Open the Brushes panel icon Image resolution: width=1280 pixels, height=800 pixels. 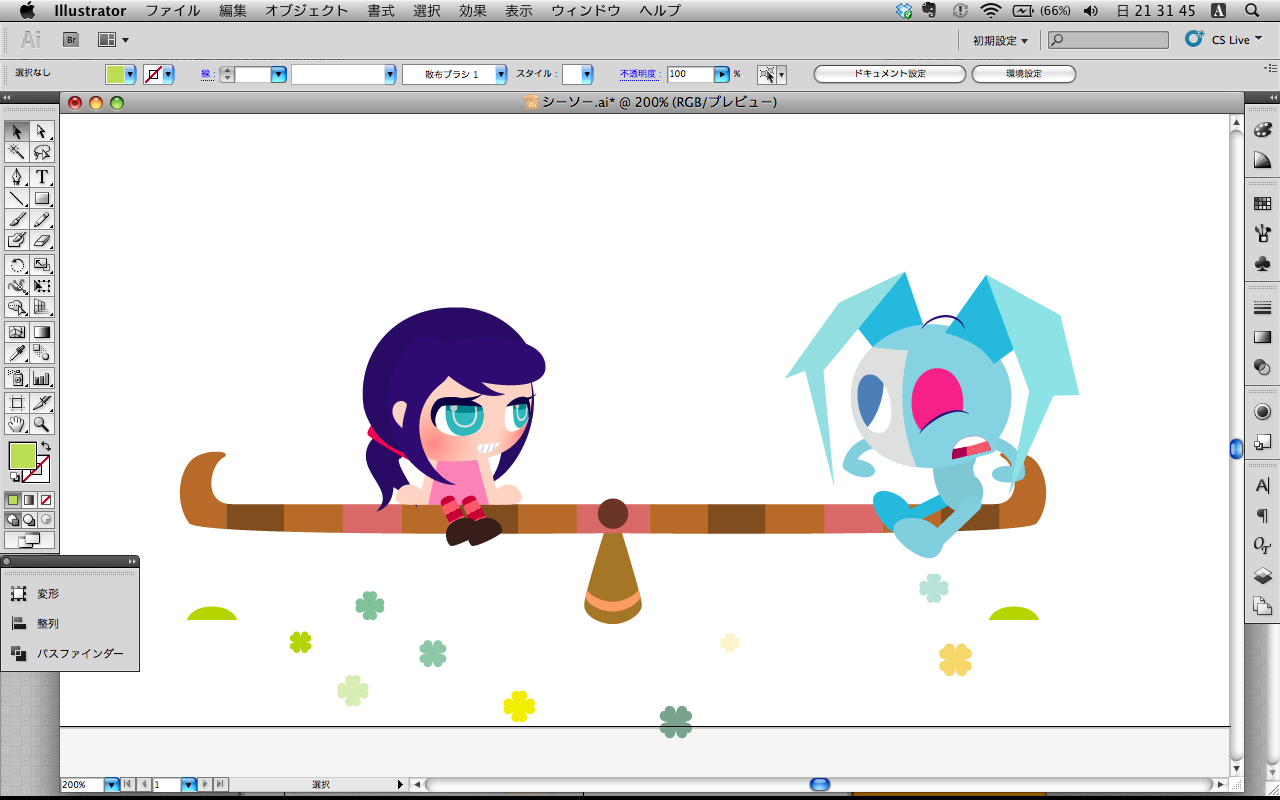click(1262, 234)
